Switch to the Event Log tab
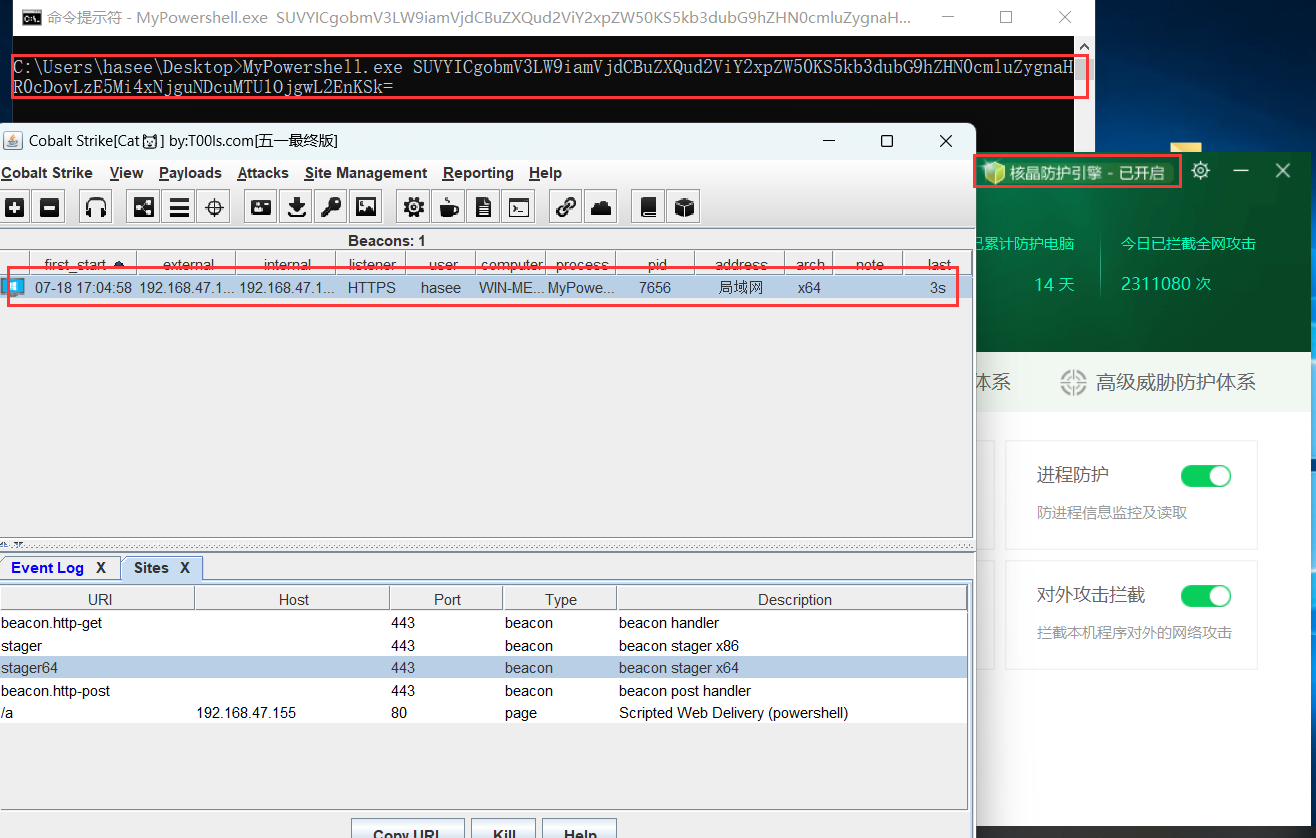Viewport: 1316px width, 838px height. pyautogui.click(x=47, y=567)
